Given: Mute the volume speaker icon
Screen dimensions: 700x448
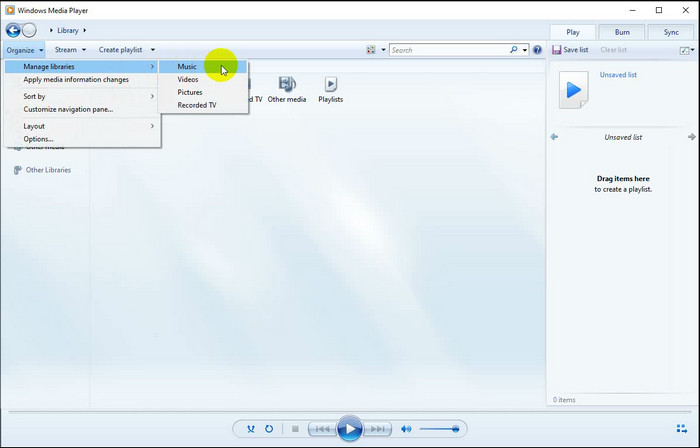Looking at the screenshot, I should point(406,429).
